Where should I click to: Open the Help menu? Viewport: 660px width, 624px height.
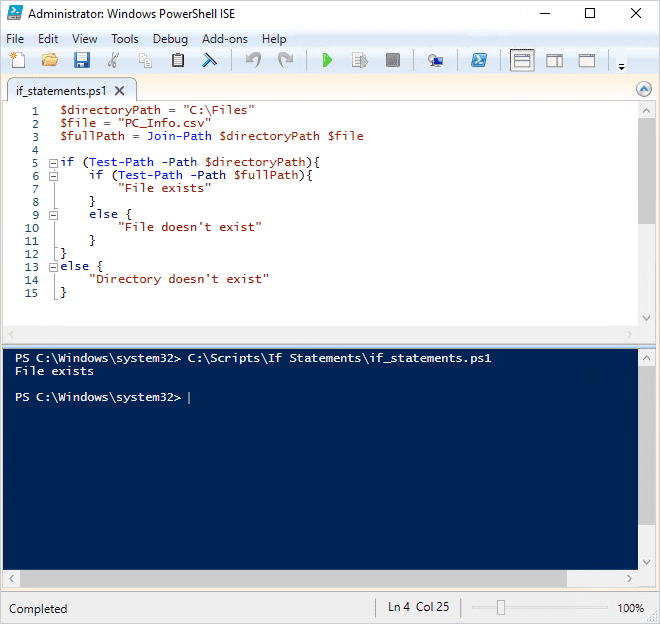pos(274,39)
